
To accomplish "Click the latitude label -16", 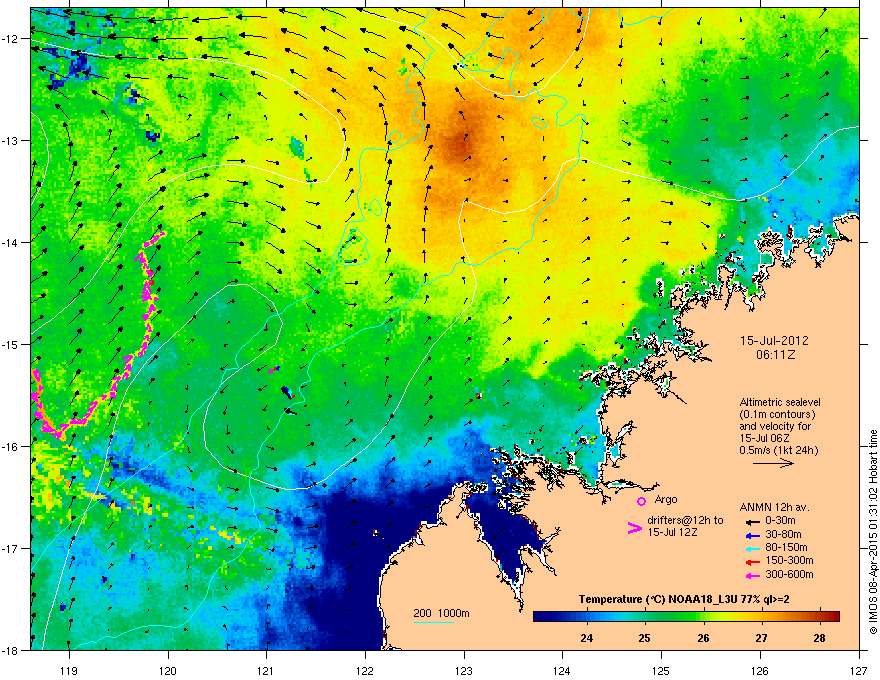I will tap(11, 447).
